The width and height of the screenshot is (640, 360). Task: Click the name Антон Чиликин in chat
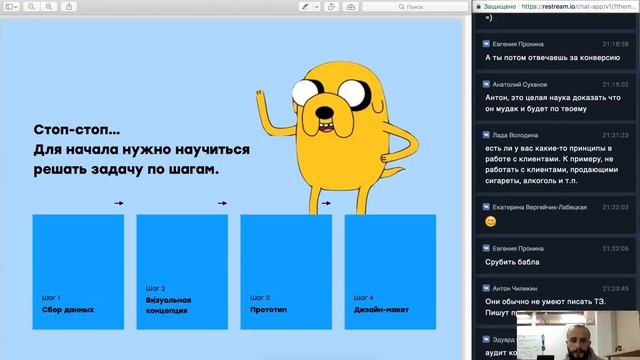[515, 289]
